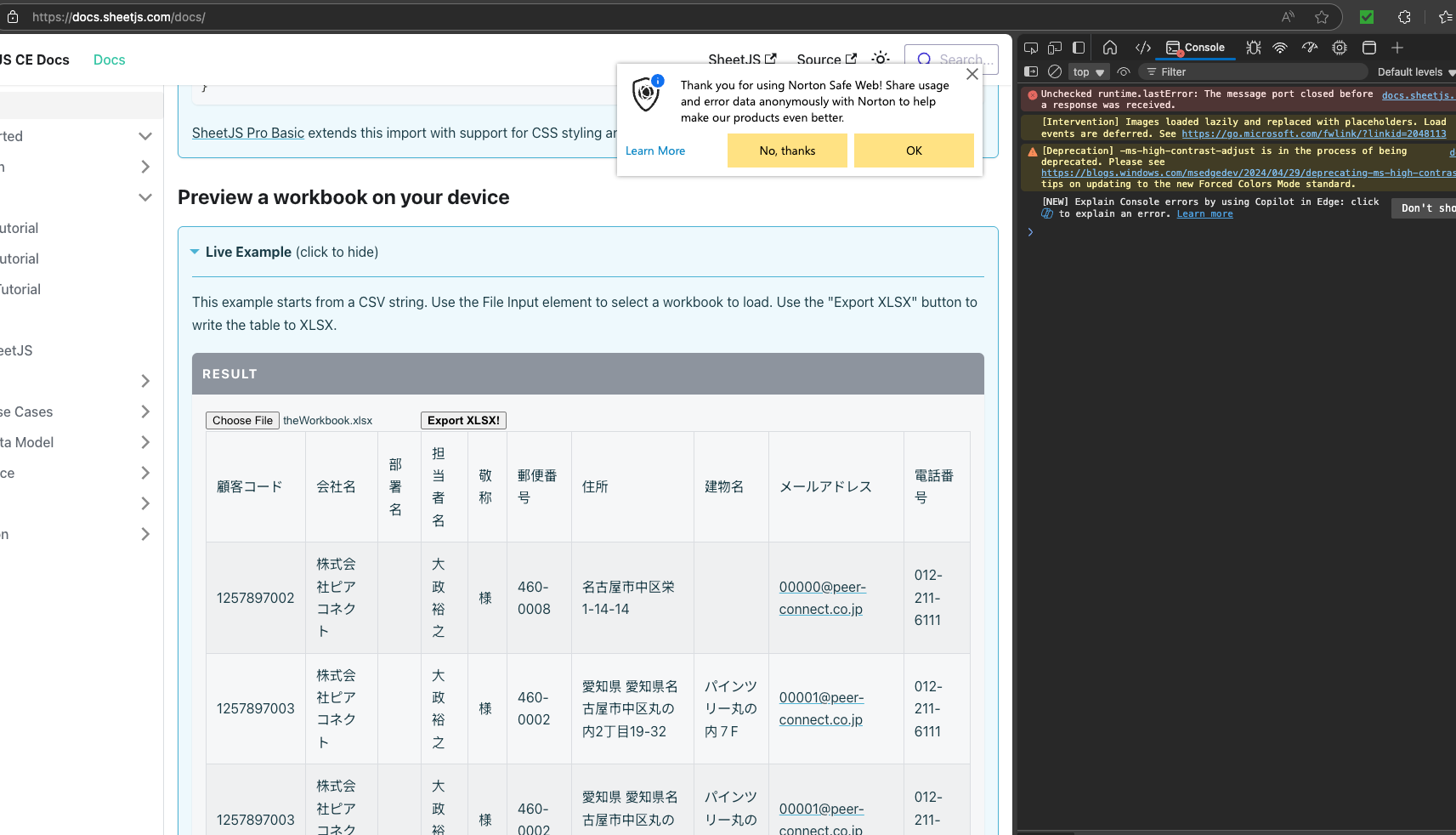The width and height of the screenshot is (1456, 835).
Task: Open the Favorites list icon
Action: (x=1446, y=17)
